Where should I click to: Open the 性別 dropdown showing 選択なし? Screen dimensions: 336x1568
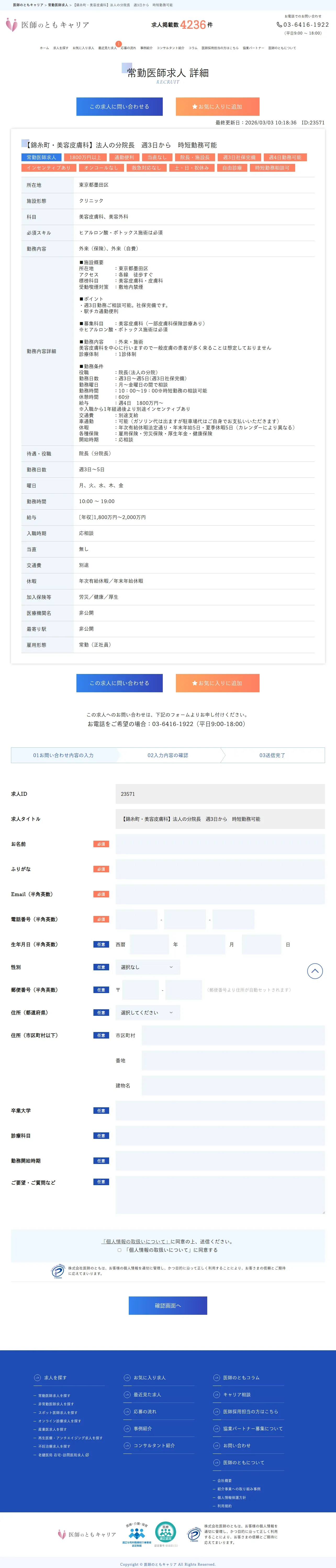click(148, 967)
